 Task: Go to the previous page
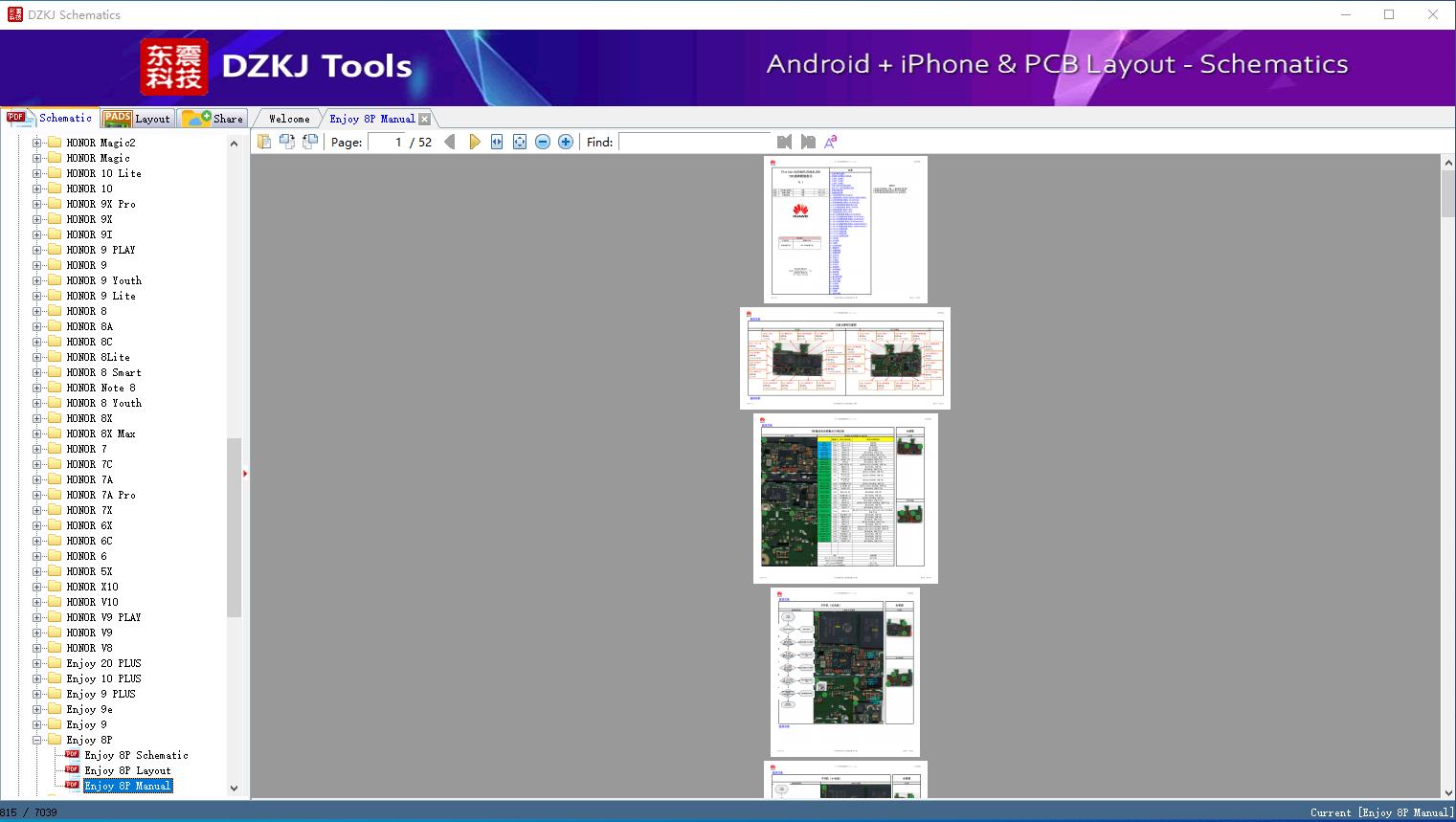450,142
